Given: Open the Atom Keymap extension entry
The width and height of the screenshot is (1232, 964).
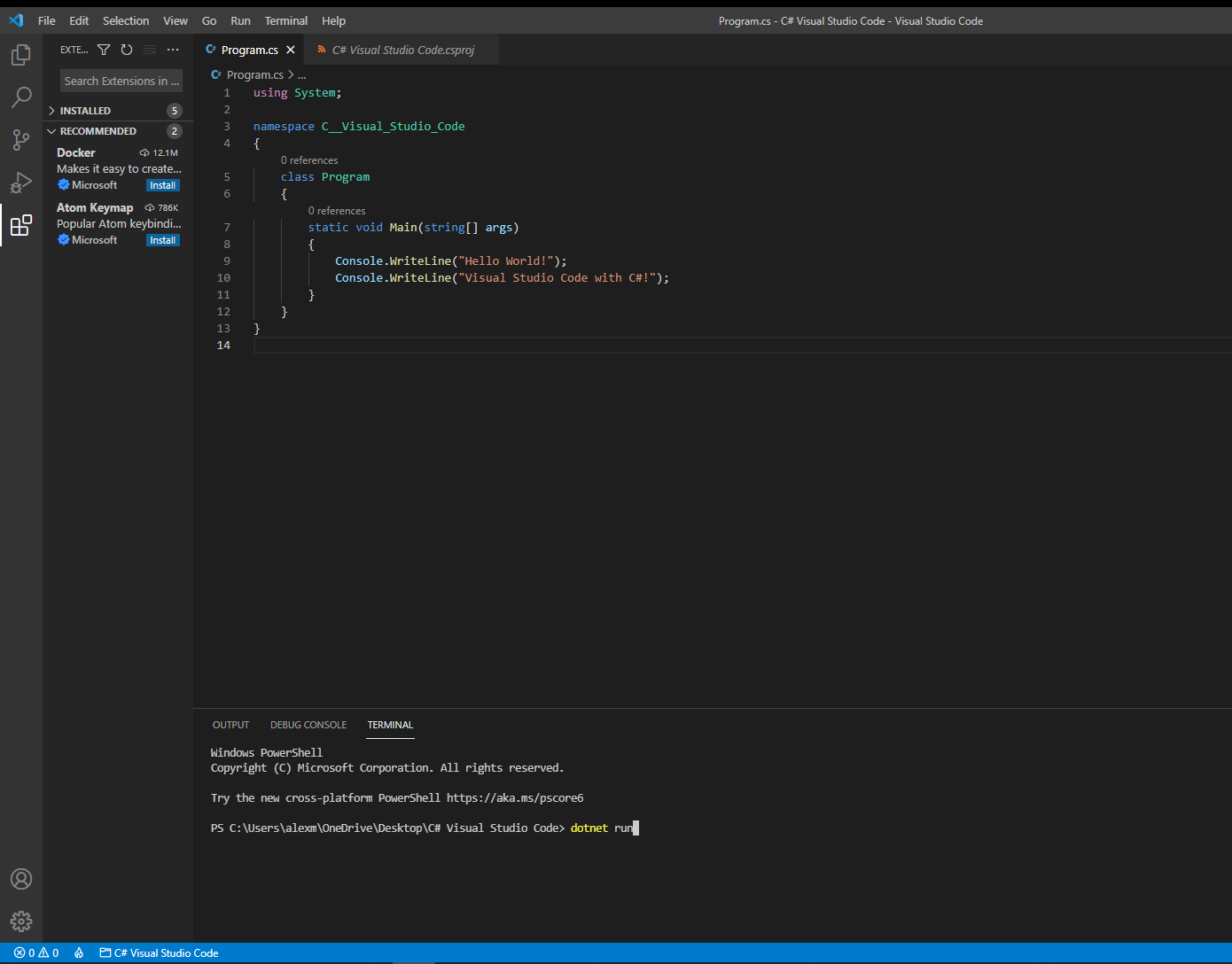Looking at the screenshot, I should coord(119,223).
